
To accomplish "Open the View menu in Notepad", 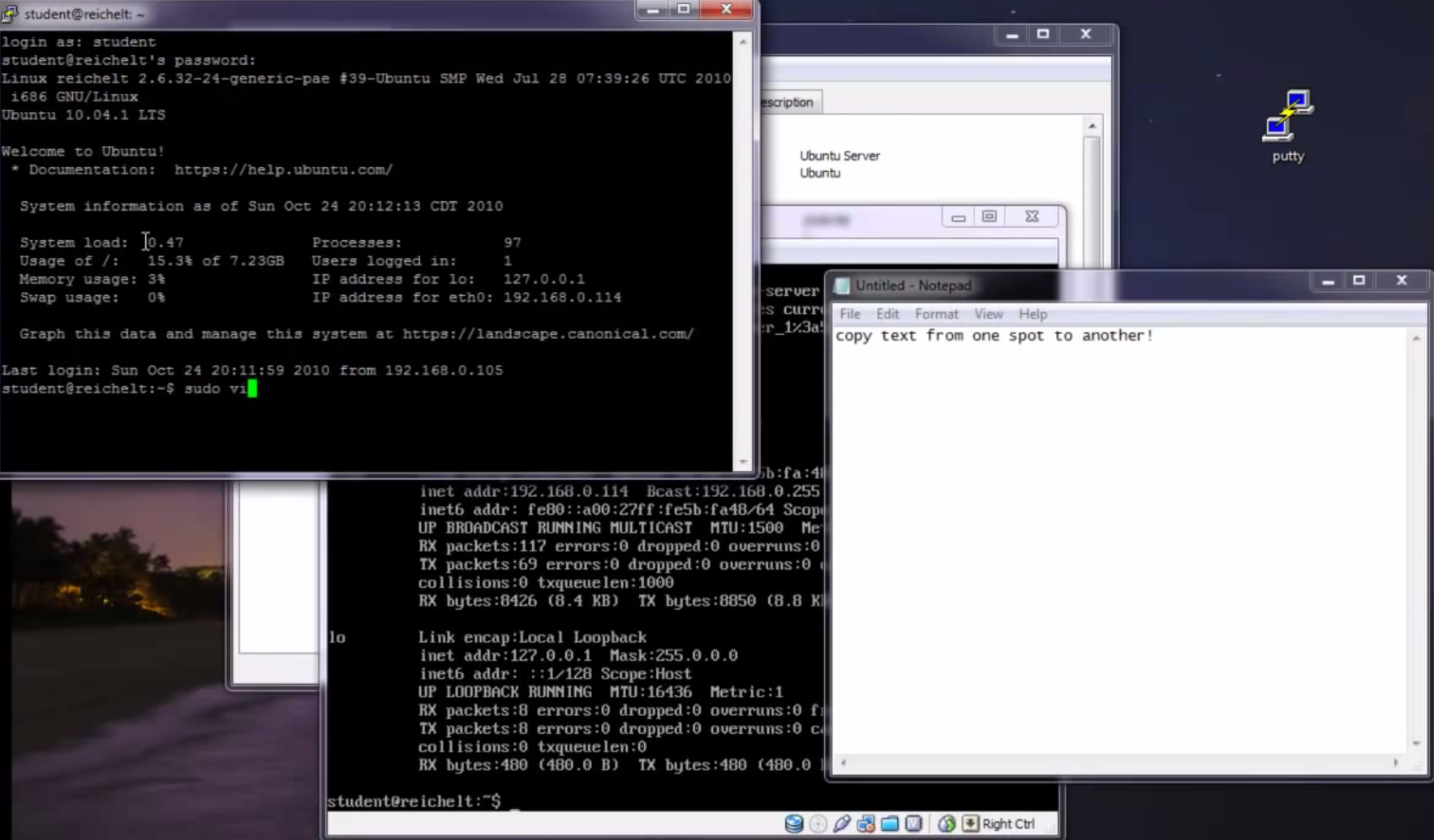I will tap(989, 314).
